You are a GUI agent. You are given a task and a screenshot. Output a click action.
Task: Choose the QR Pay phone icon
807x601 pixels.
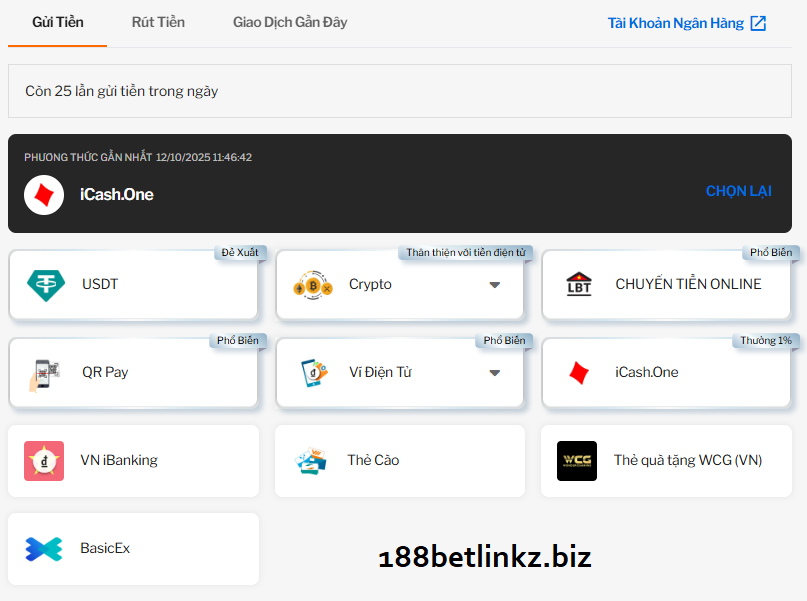(x=44, y=373)
